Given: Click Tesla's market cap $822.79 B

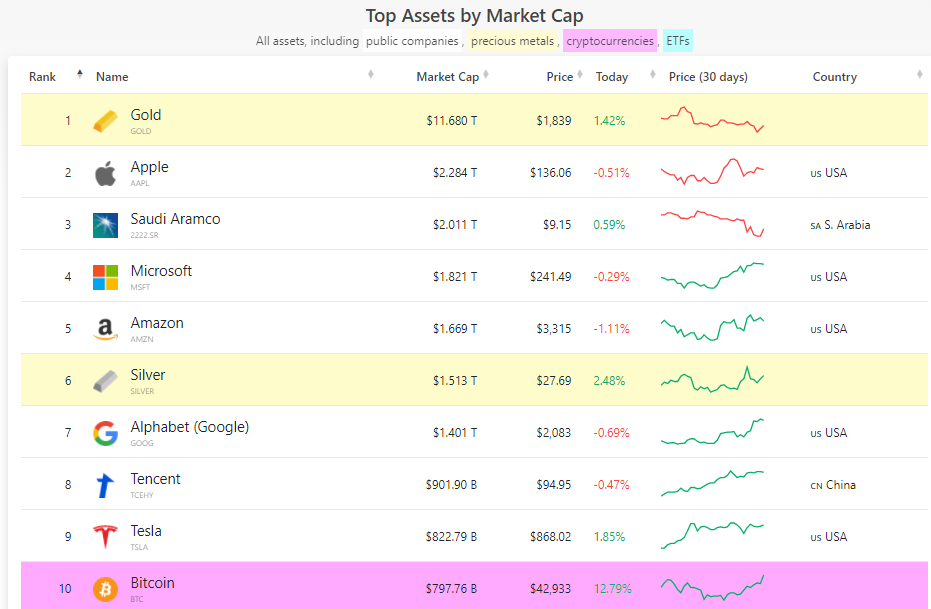Looking at the screenshot, I should 451,537.
